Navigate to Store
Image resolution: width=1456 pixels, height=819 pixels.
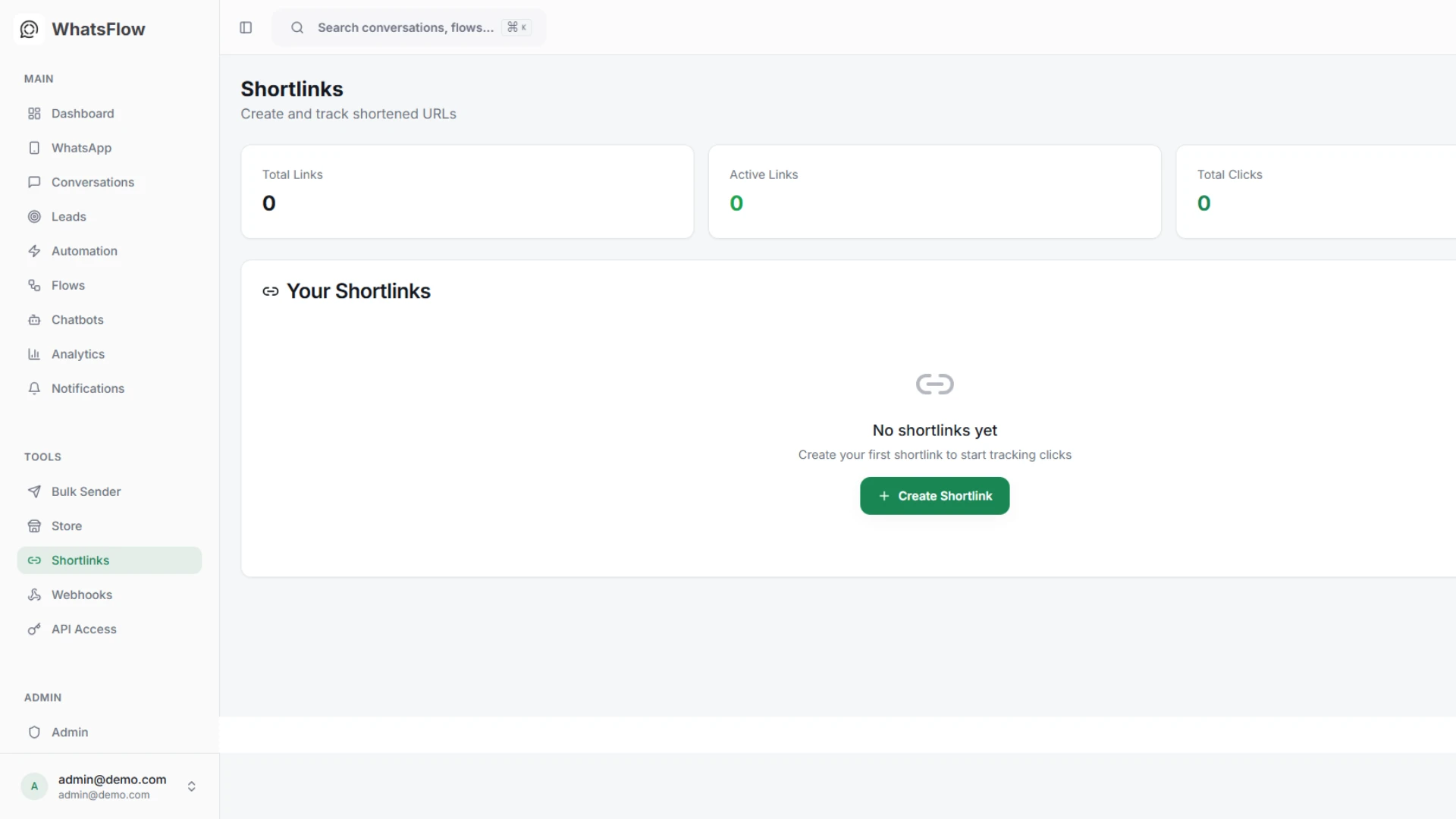point(109,526)
